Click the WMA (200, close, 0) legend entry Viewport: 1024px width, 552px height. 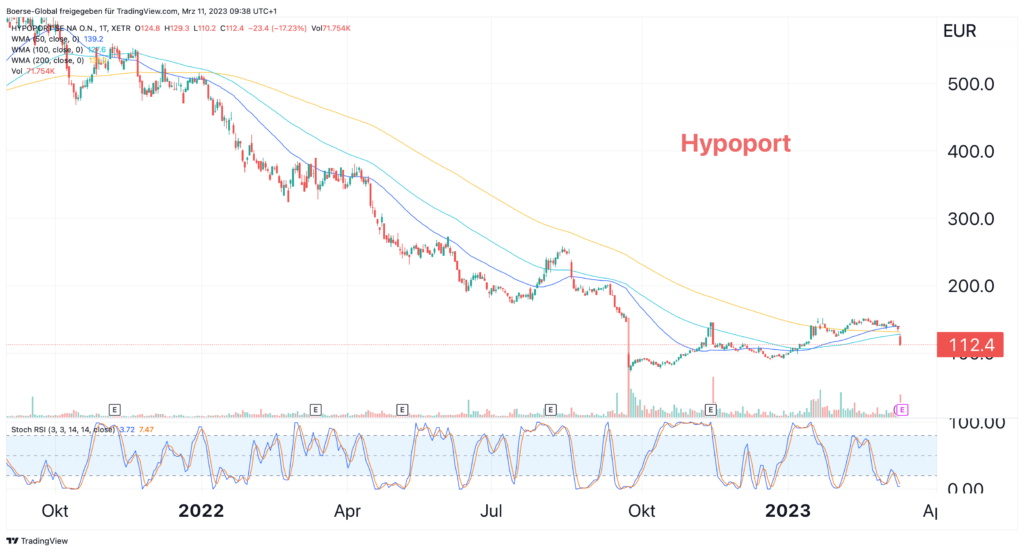coord(47,60)
